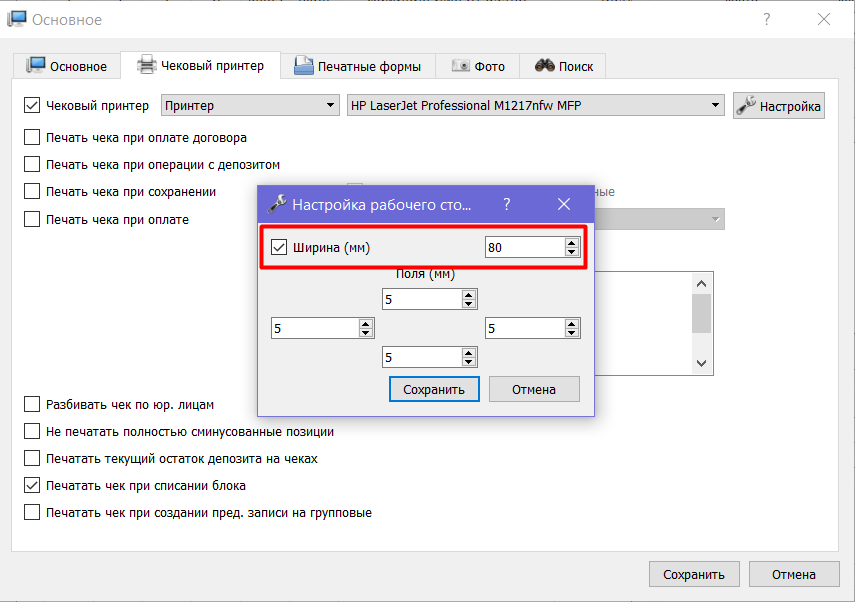This screenshot has height=602, width=855.
Task: Cancel the Настройка рабочего стола dialog
Action: click(x=534, y=389)
